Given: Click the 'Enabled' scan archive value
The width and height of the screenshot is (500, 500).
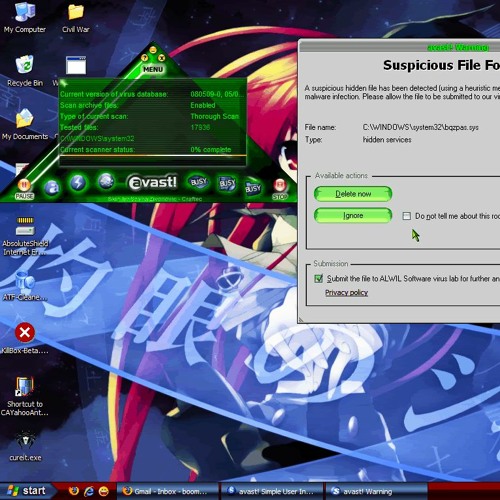Looking at the screenshot, I should [203, 105].
